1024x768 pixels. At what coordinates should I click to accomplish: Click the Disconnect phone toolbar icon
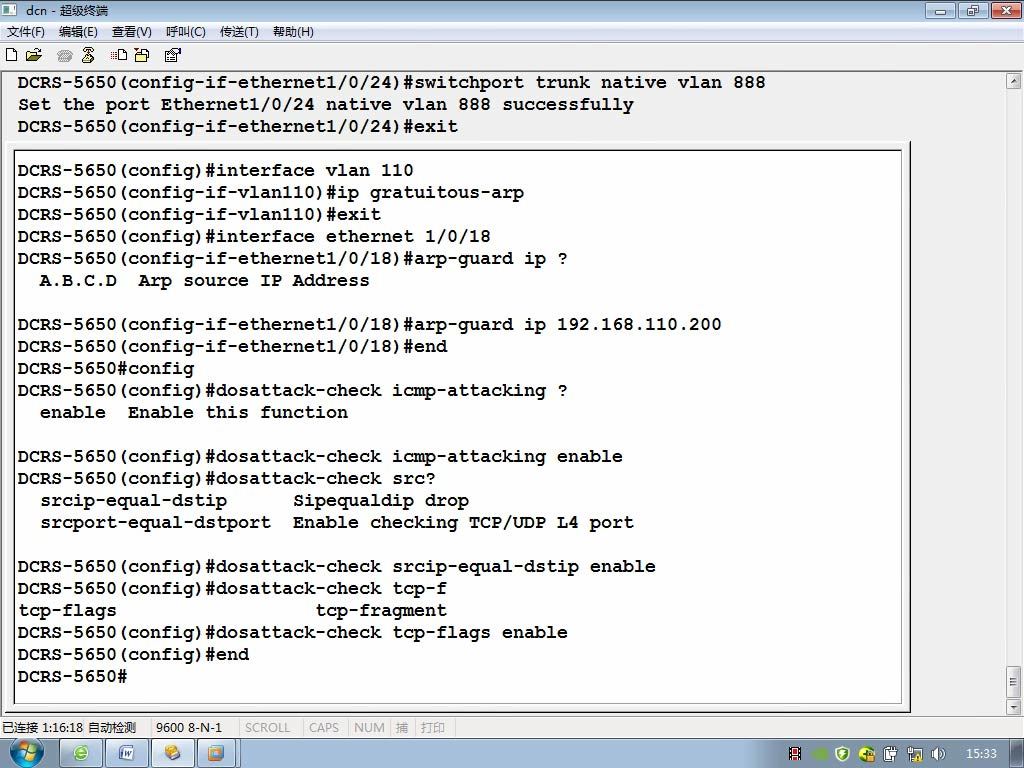[x=88, y=56]
